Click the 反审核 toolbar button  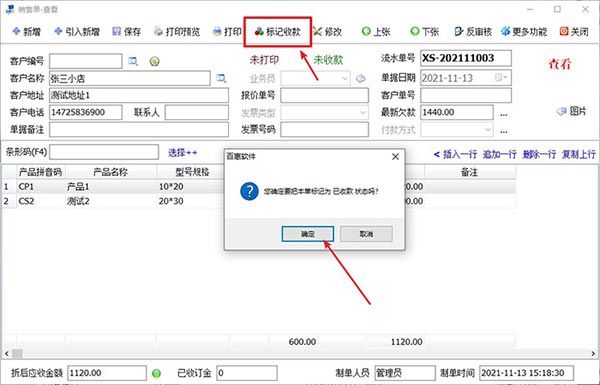point(473,31)
